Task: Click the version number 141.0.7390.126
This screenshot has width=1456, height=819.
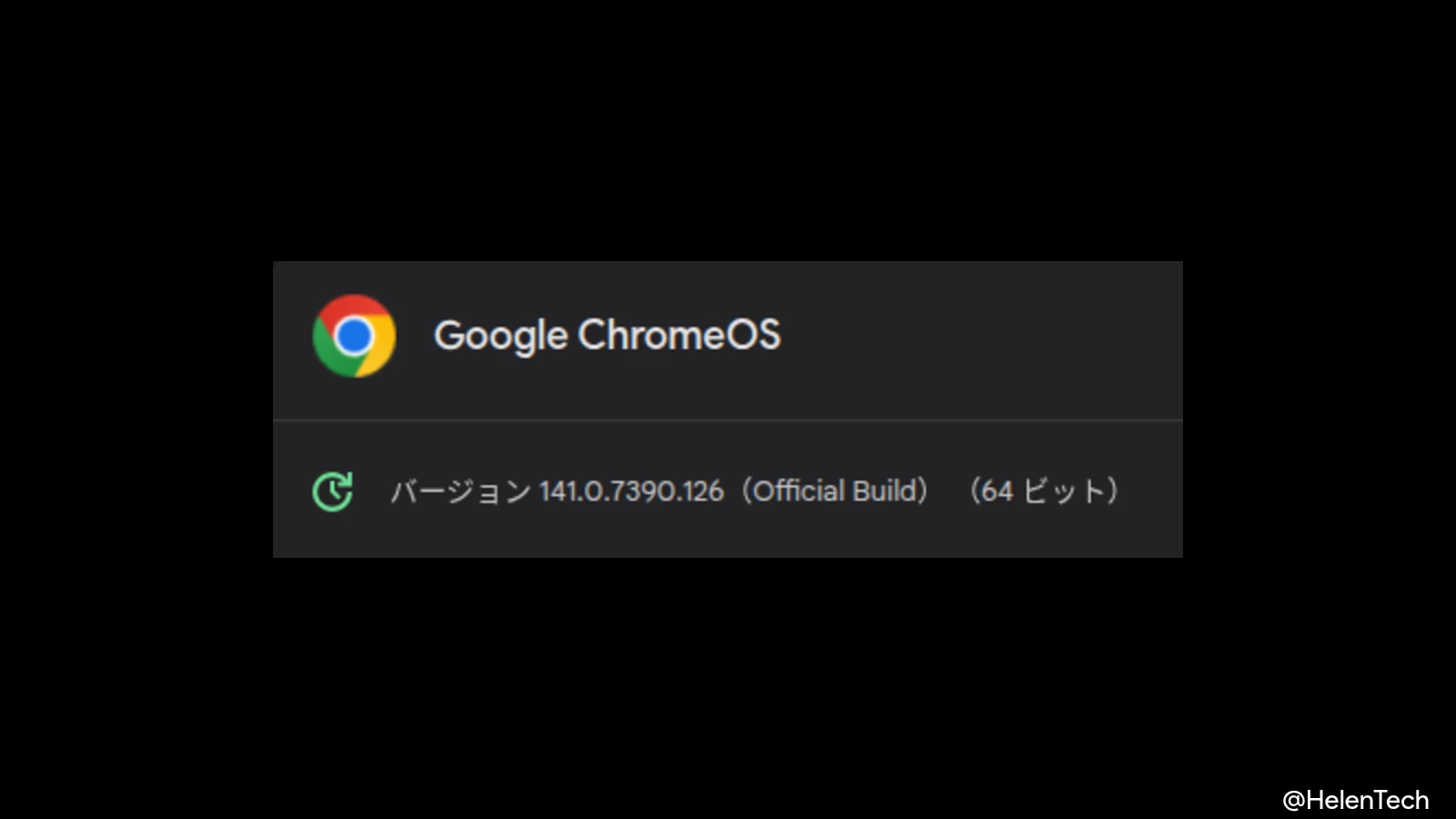Action: point(631,491)
